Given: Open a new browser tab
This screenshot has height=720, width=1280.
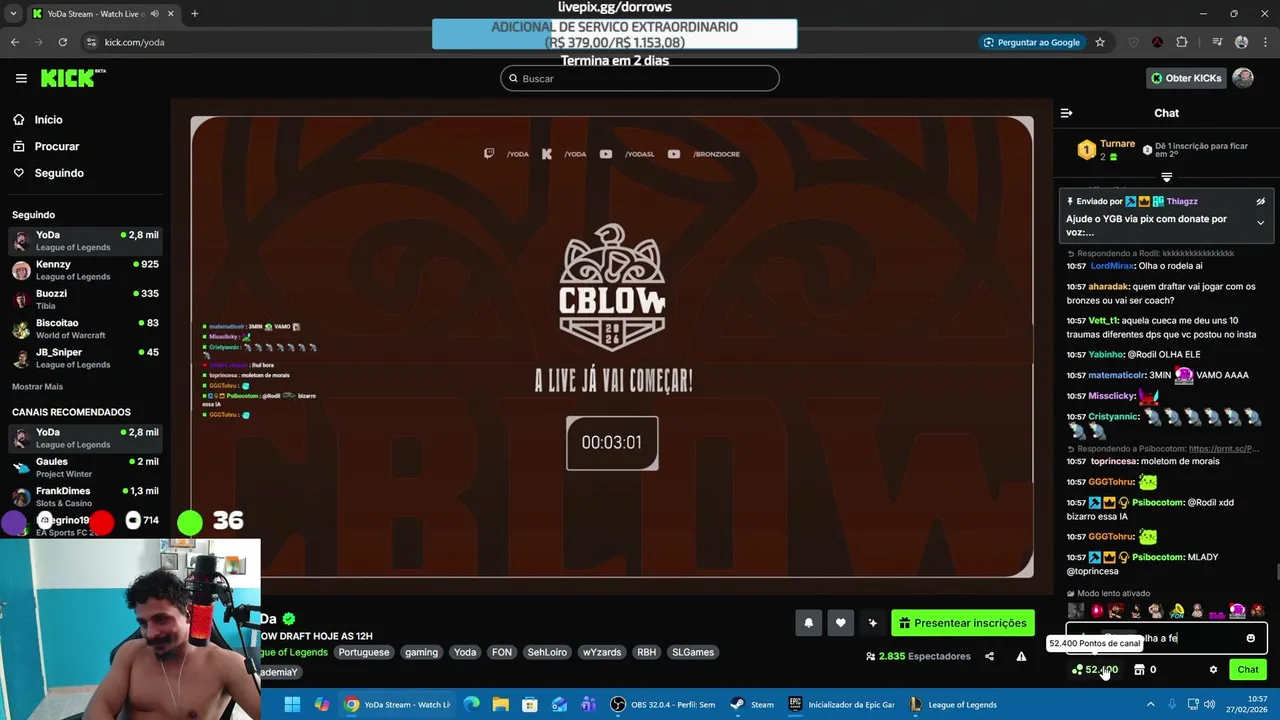Looking at the screenshot, I should click(x=194, y=14).
